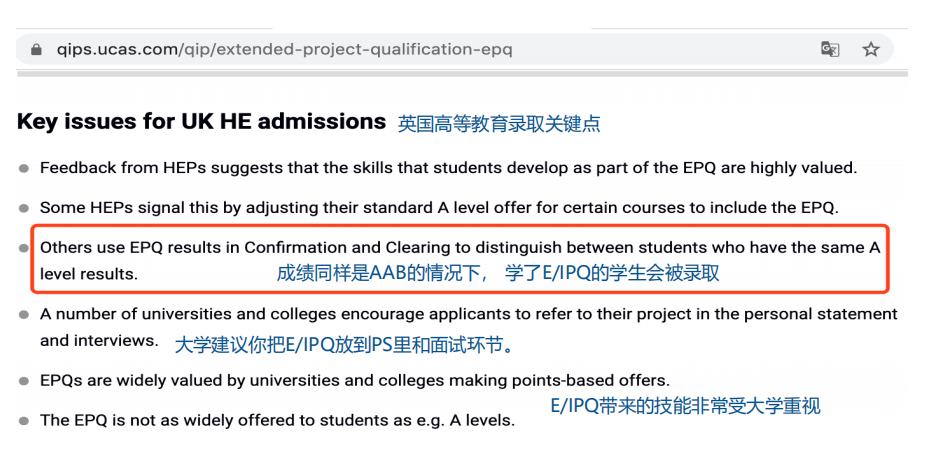Open the Google Translate page icon
The height and width of the screenshot is (475, 942).
pyautogui.click(x=830, y=49)
